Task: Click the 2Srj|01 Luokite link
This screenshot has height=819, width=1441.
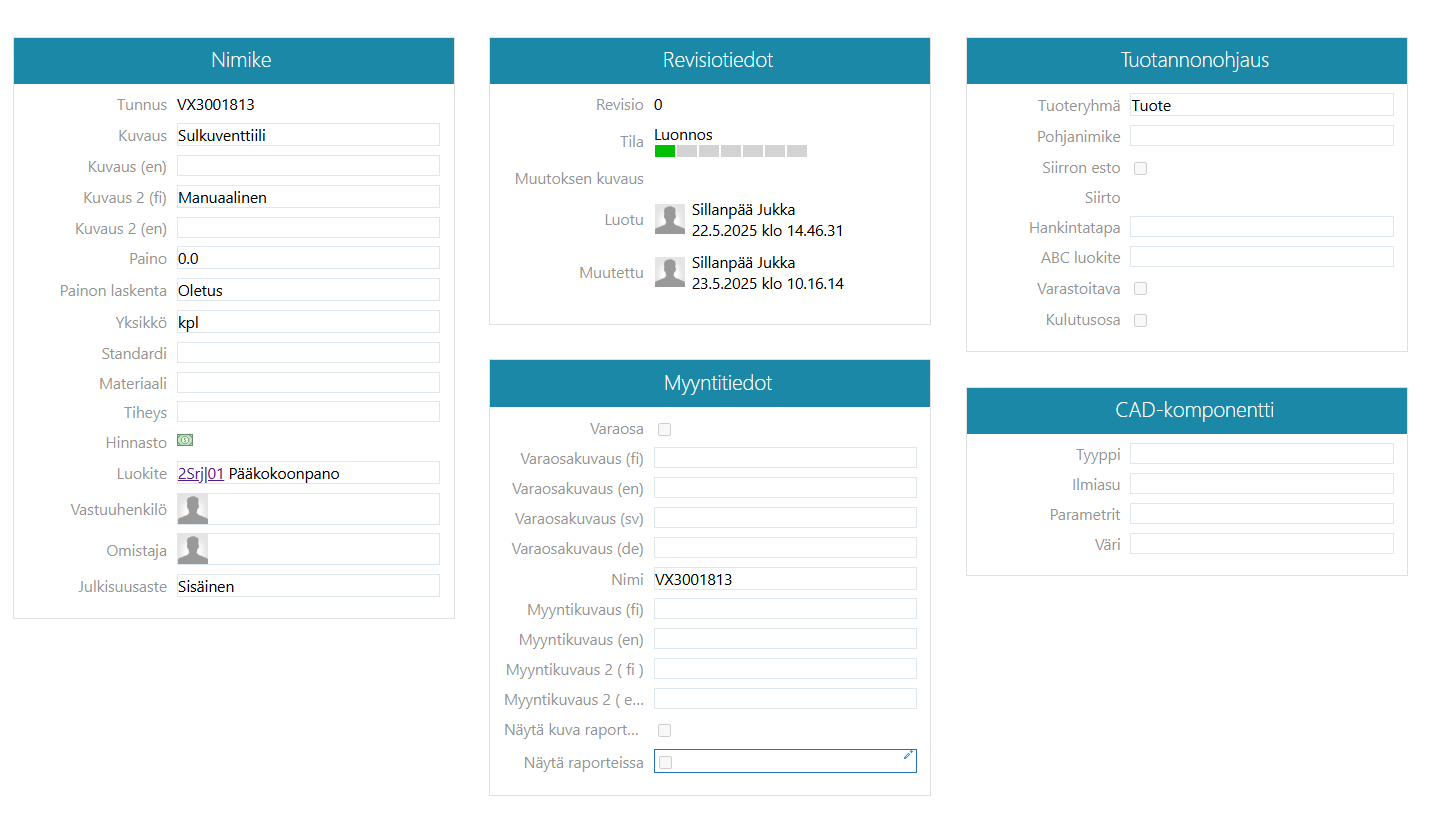Action: click(x=201, y=474)
